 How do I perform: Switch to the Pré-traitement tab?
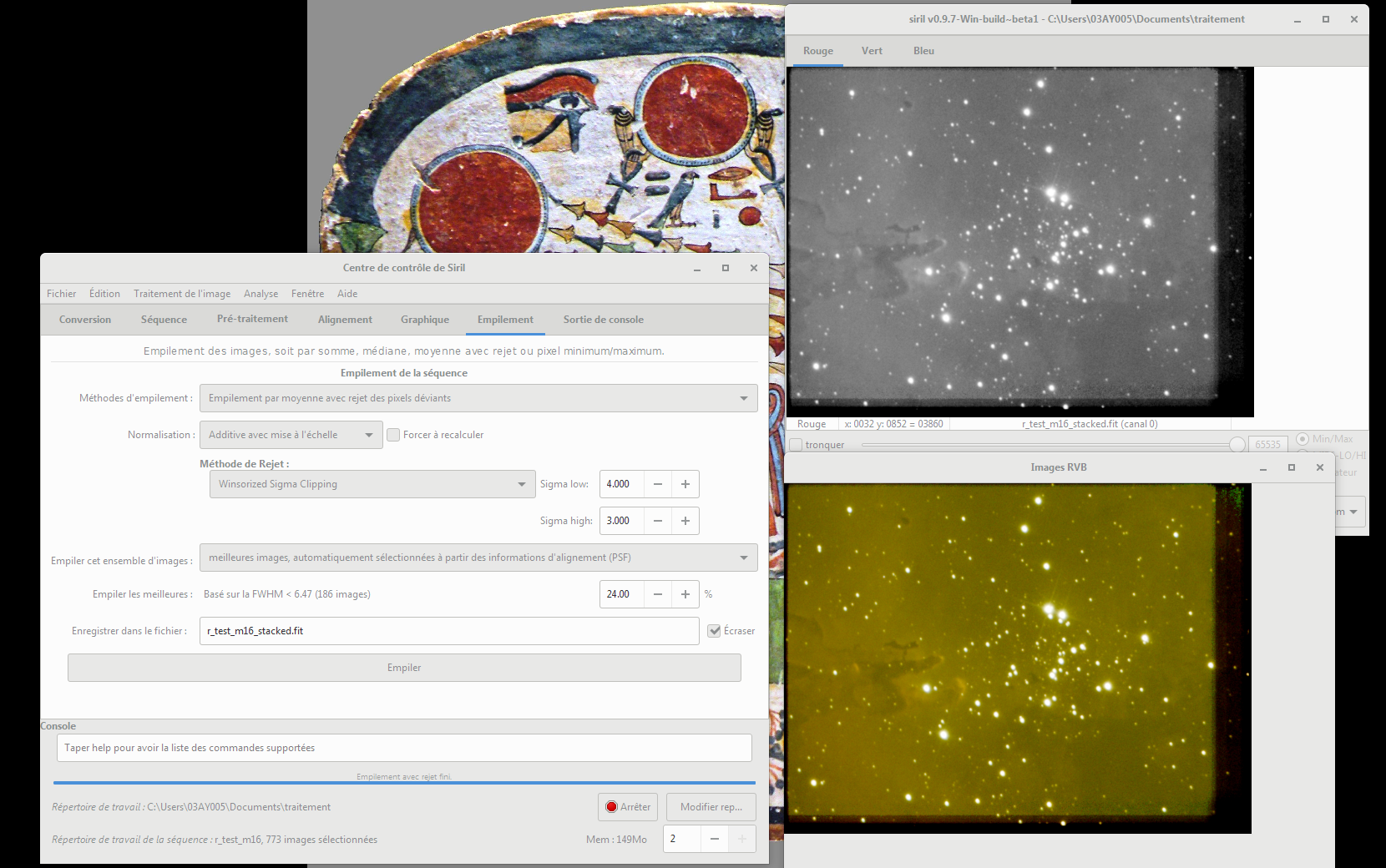pos(252,320)
